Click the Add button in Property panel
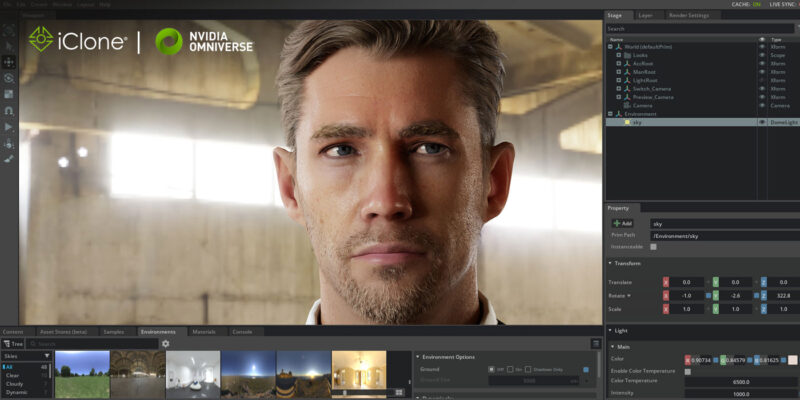The height and width of the screenshot is (400, 800). 622,223
